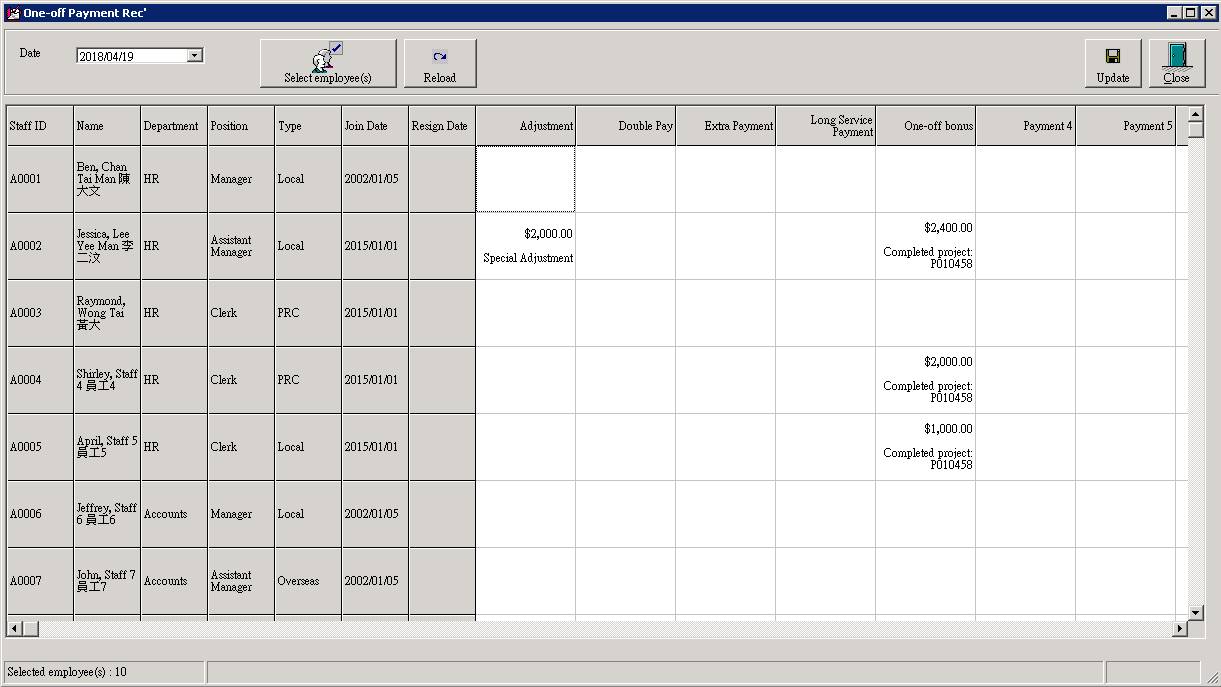Image resolution: width=1221 pixels, height=687 pixels.
Task: Click the application icon in the title bar
Action: tap(13, 13)
